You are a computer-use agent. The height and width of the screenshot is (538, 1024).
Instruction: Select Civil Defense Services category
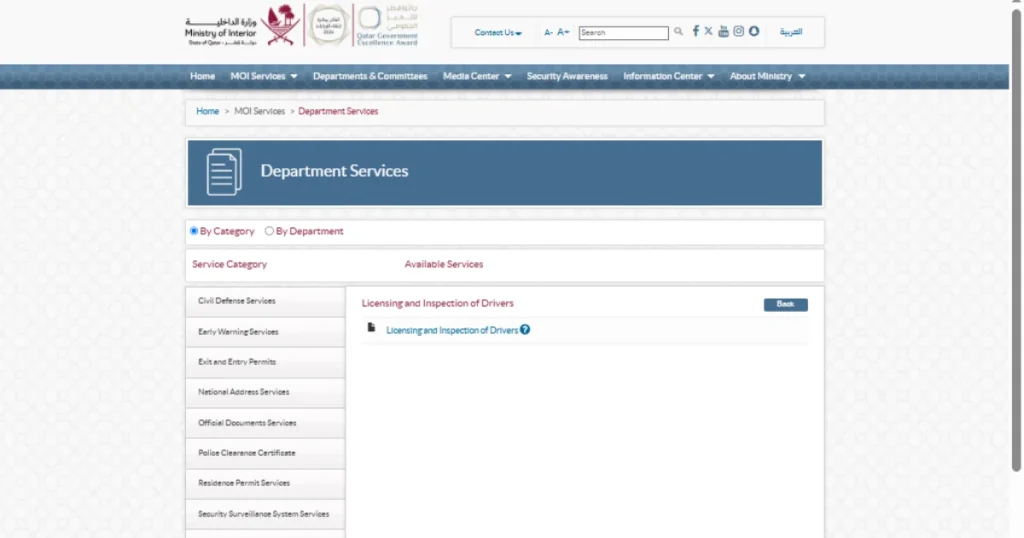tap(265, 301)
